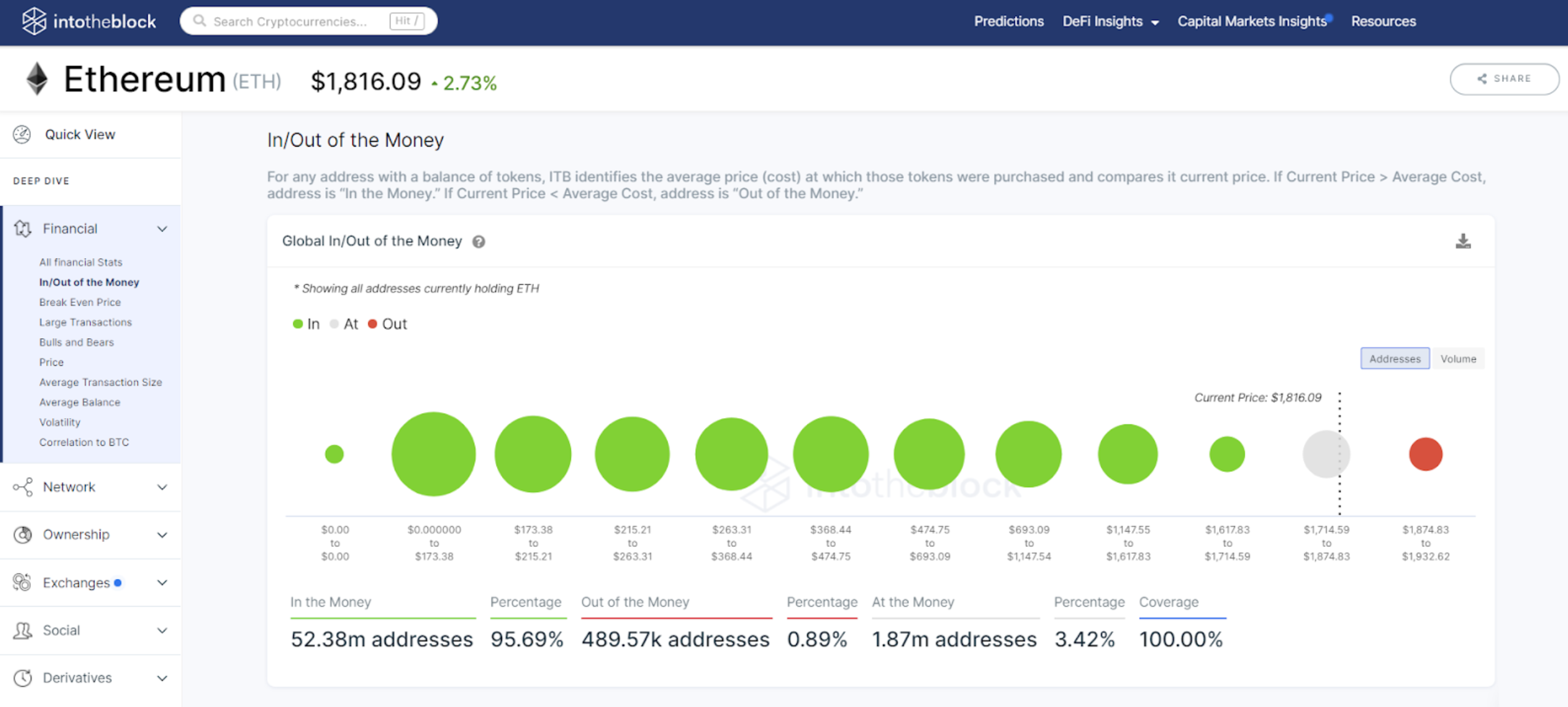Click the $368.44 to $474.75 bubble
The image size is (1568, 707).
[x=830, y=454]
